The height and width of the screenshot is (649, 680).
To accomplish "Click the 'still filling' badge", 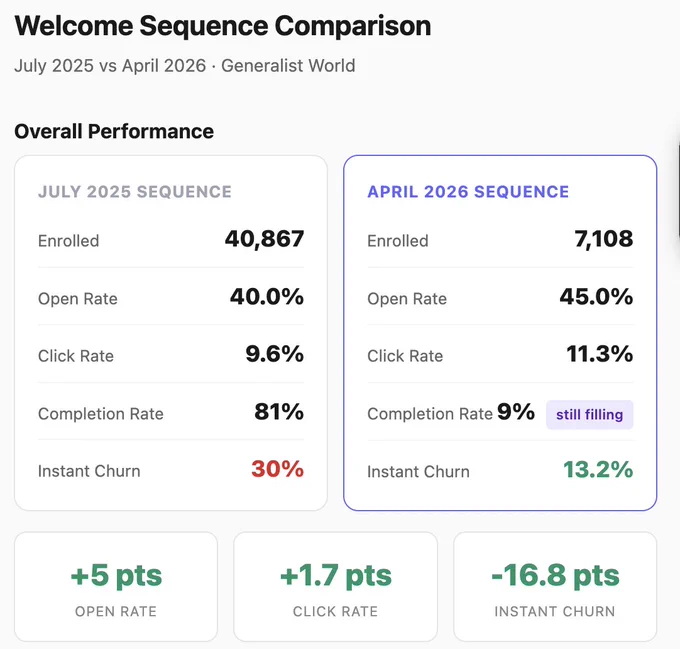I will (x=589, y=414).
